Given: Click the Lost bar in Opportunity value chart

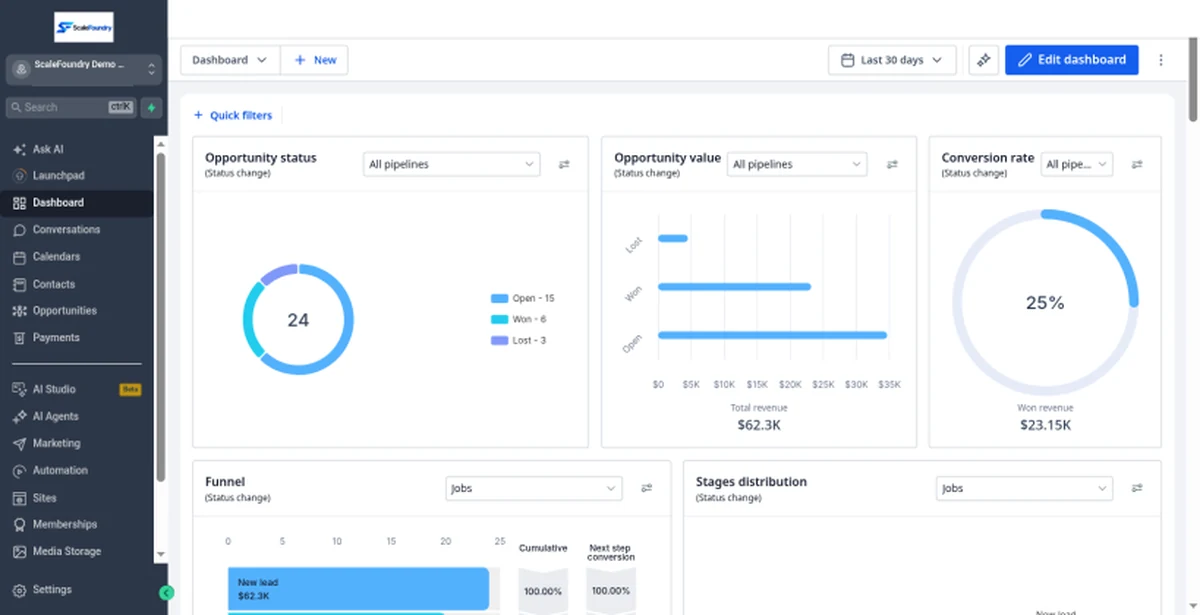Looking at the screenshot, I should click(x=673, y=238).
